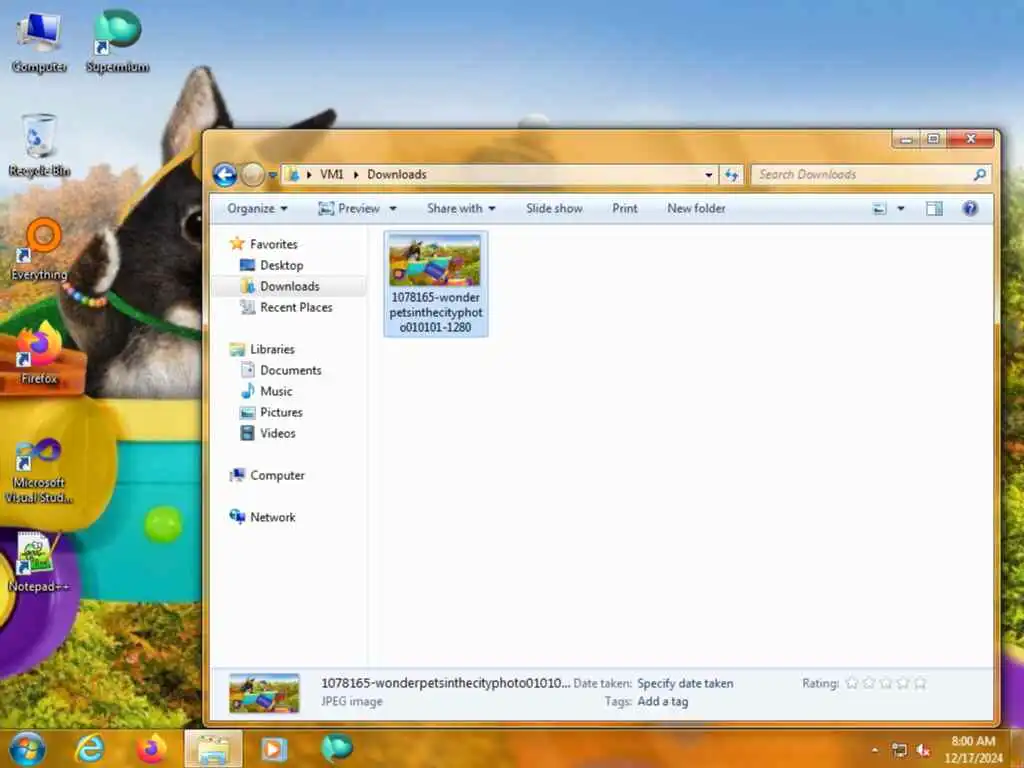Select Computer in the navigation pane
Viewport: 1024px width, 768px height.
pyautogui.click(x=277, y=475)
